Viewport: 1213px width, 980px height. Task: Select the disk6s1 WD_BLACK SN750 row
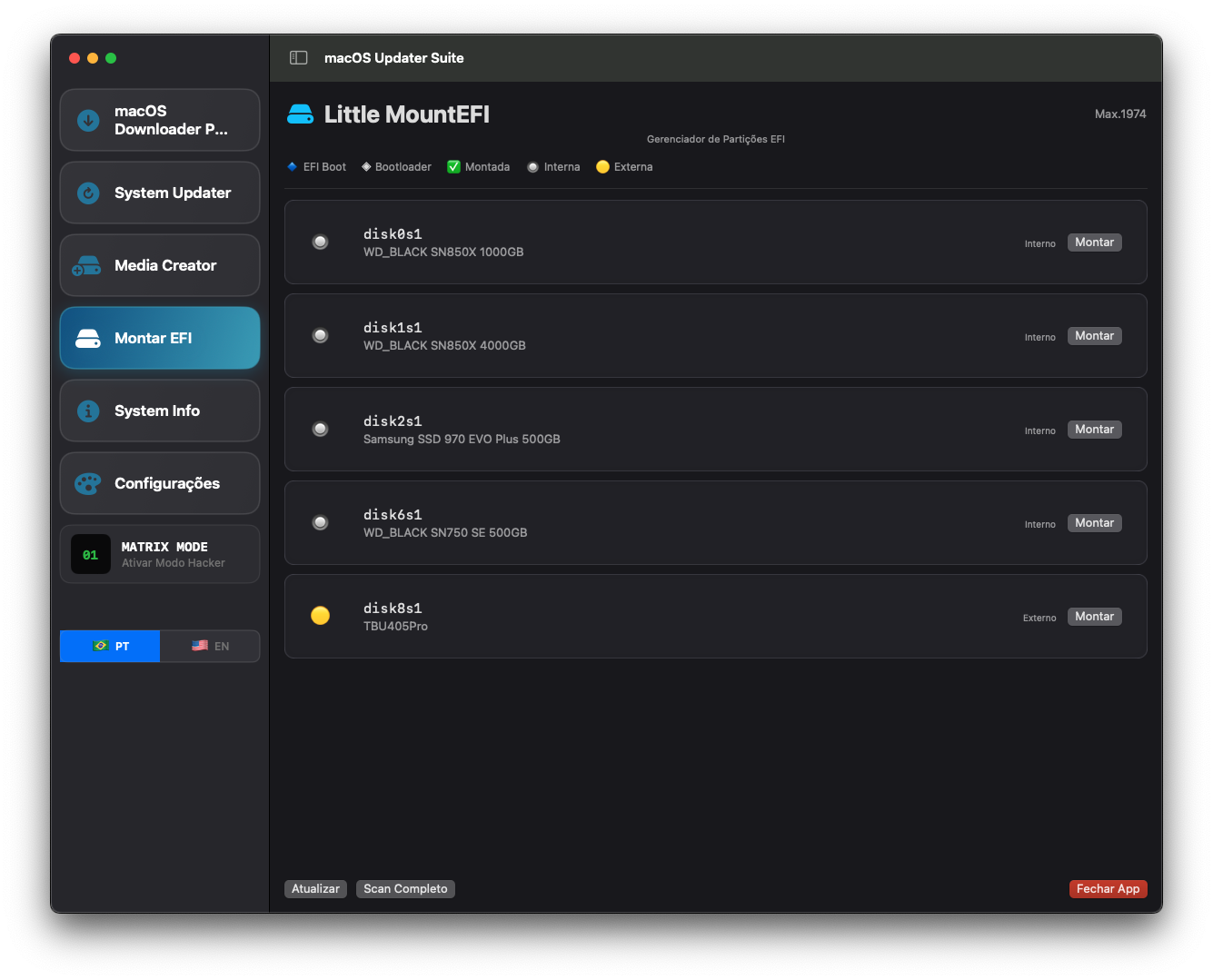coord(636,523)
